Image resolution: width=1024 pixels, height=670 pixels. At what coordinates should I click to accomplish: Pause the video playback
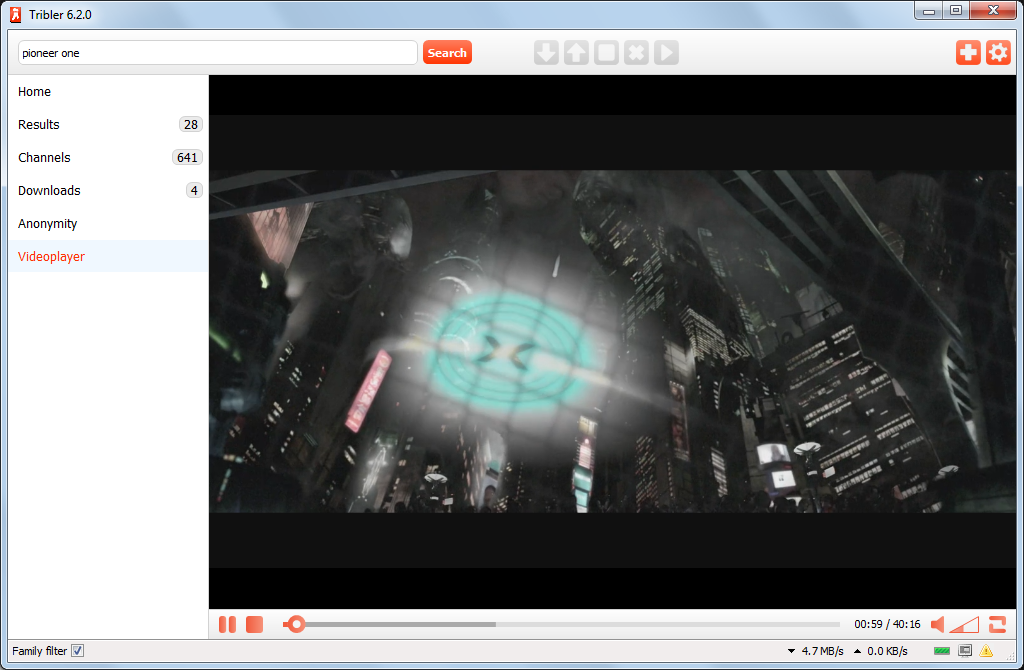[x=227, y=624]
